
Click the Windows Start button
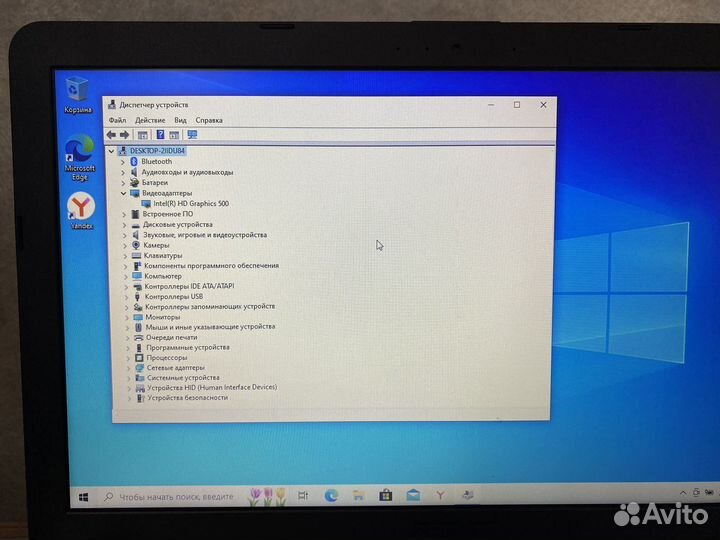coord(83,496)
